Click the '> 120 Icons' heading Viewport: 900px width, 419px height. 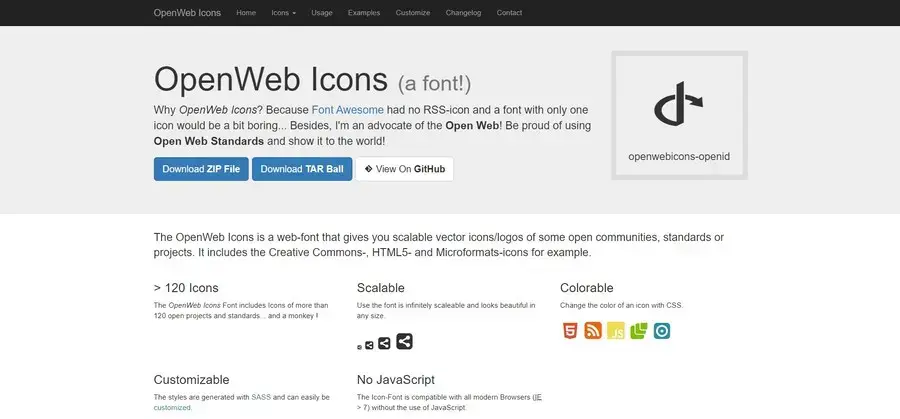click(x=186, y=288)
